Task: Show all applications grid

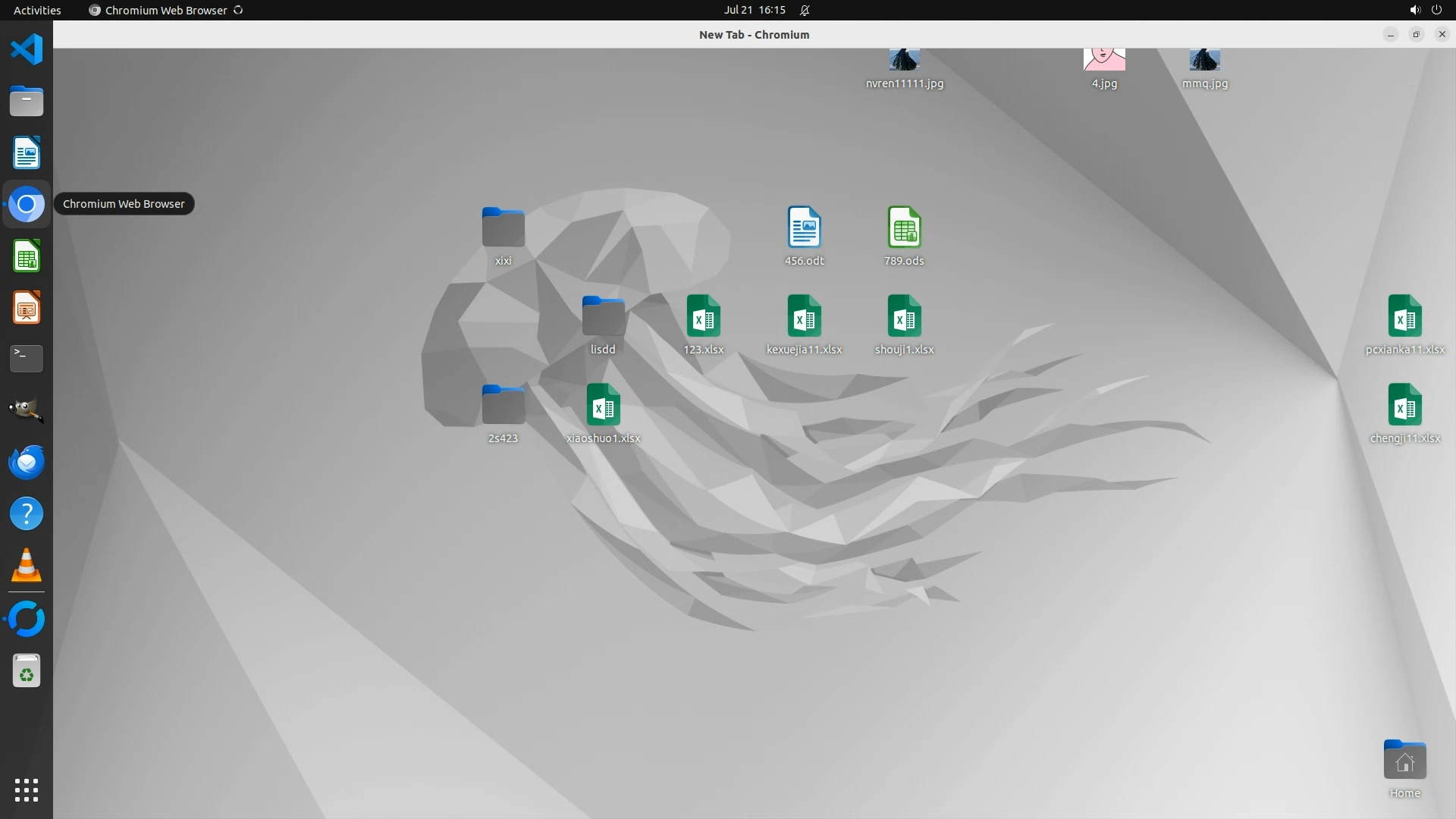Action: coord(27,789)
